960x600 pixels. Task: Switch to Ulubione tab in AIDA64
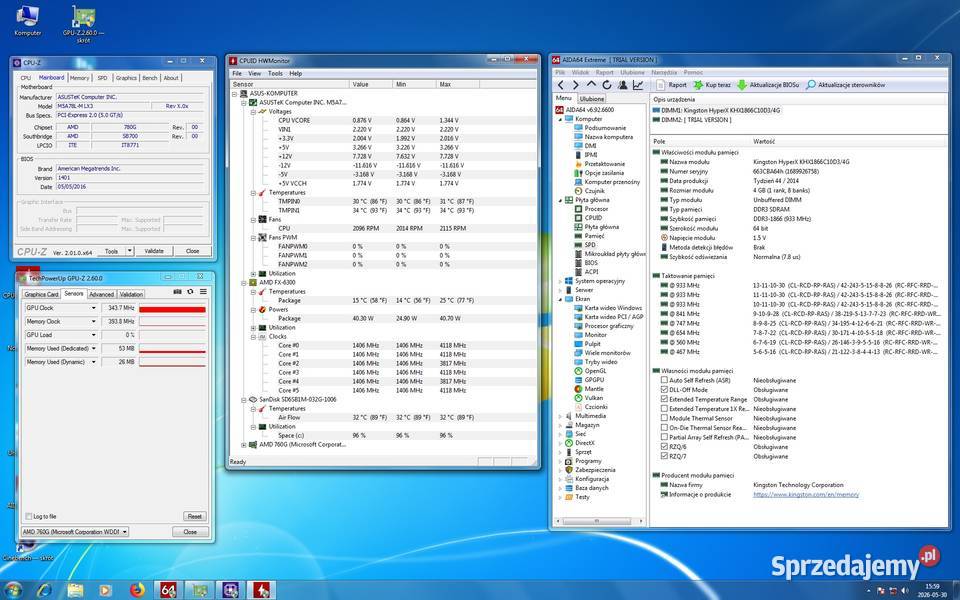point(591,99)
